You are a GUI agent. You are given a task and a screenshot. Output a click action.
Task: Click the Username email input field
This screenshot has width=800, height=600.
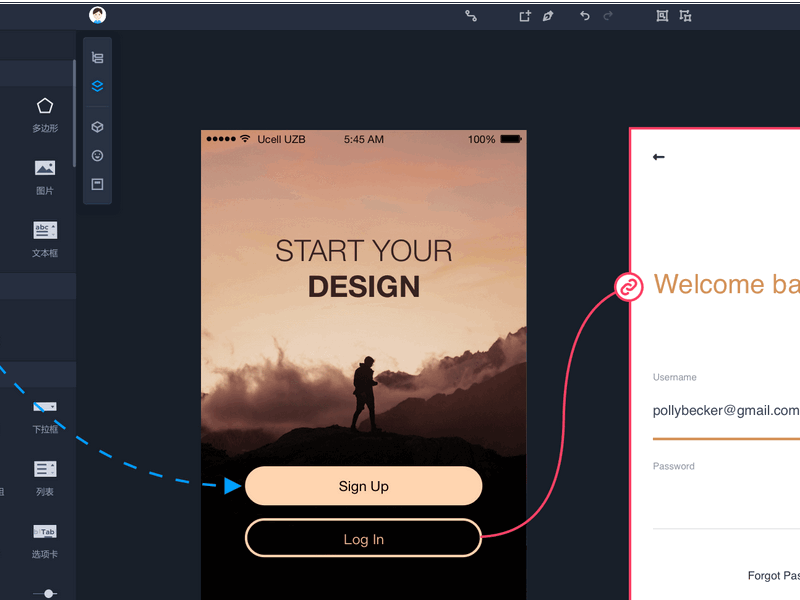tap(726, 411)
